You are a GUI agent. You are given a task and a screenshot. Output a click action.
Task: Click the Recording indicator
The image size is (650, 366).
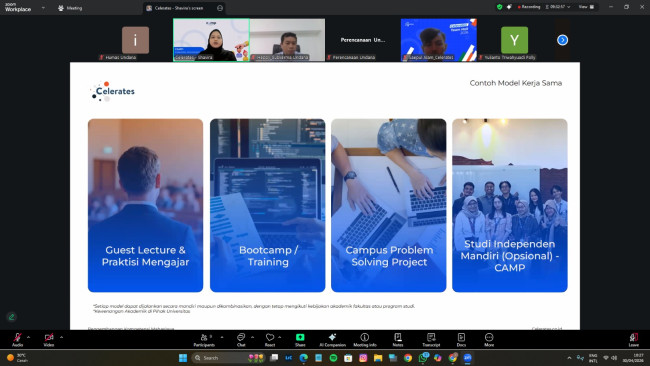click(529, 7)
